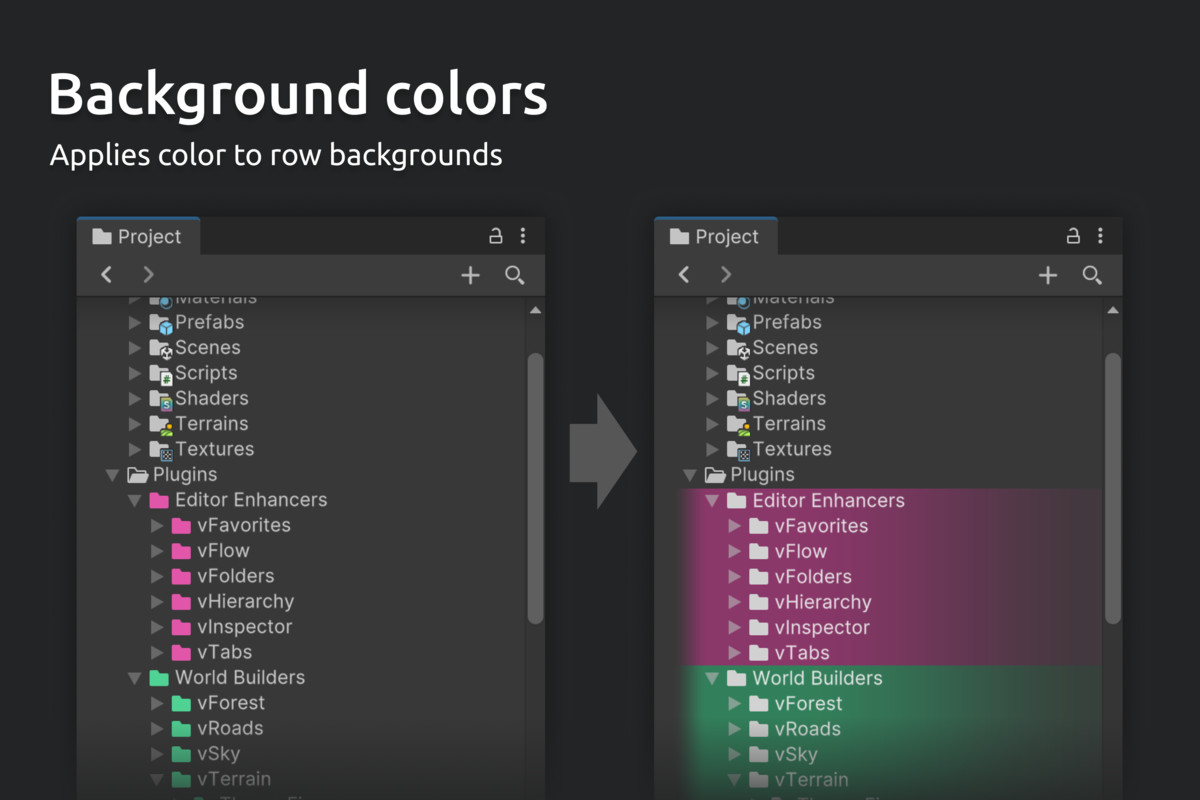Click the Terrains folder icon in left panel

pos(160,425)
